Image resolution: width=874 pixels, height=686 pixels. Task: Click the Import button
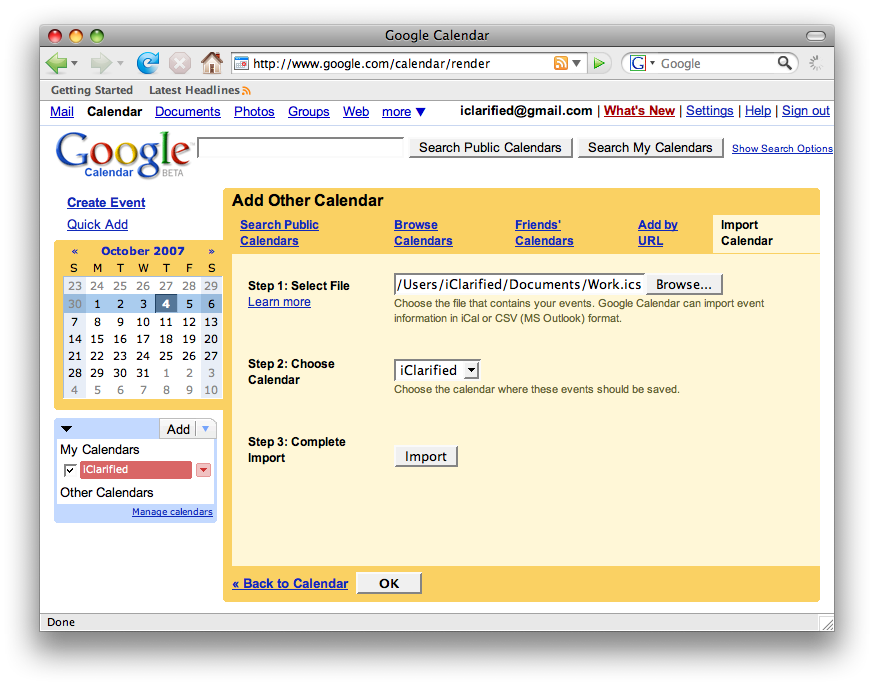click(426, 456)
